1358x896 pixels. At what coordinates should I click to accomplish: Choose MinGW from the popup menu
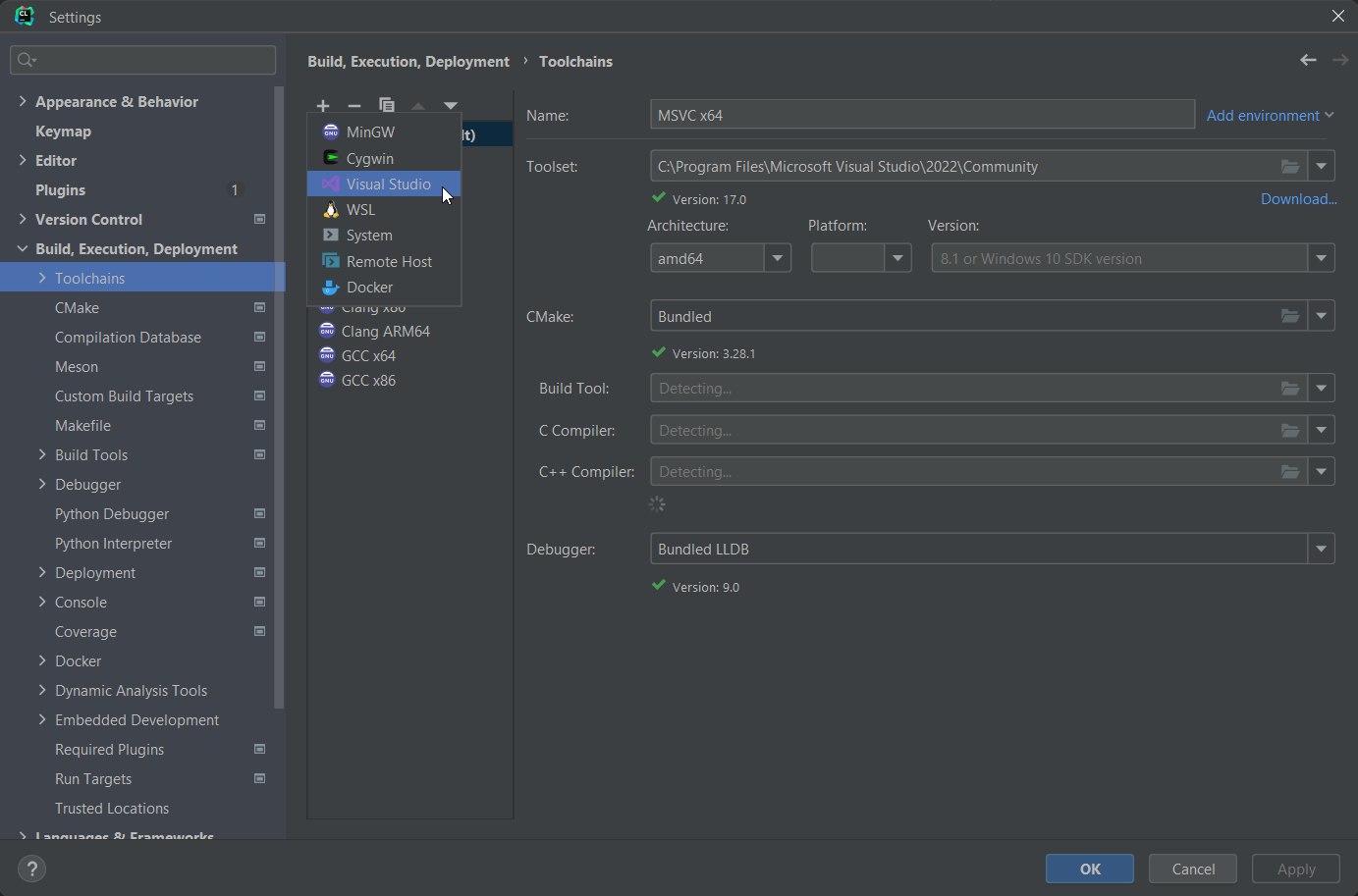[384, 132]
